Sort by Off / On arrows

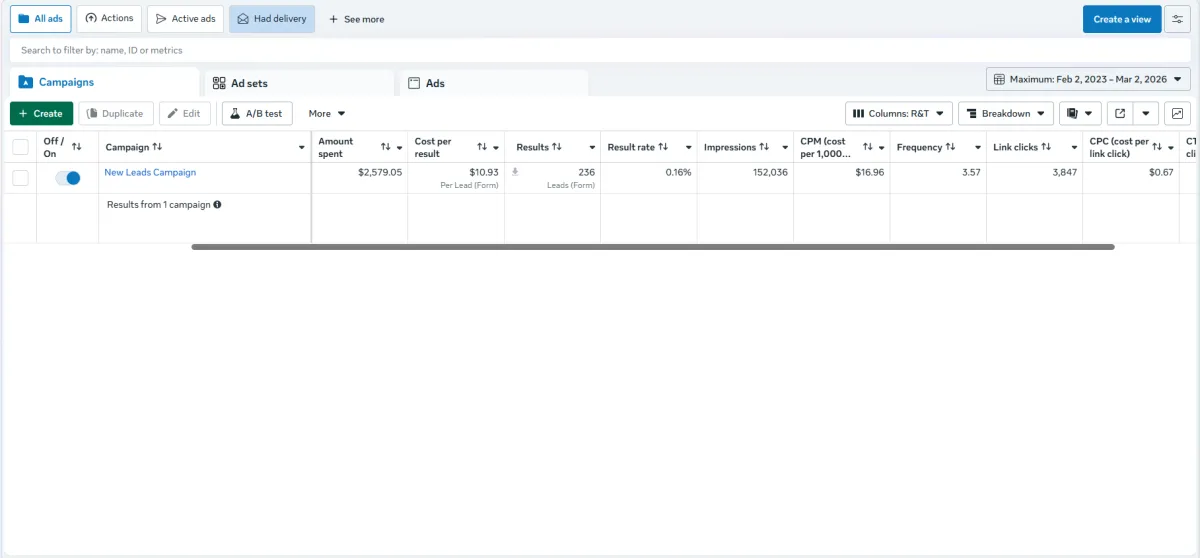click(77, 147)
